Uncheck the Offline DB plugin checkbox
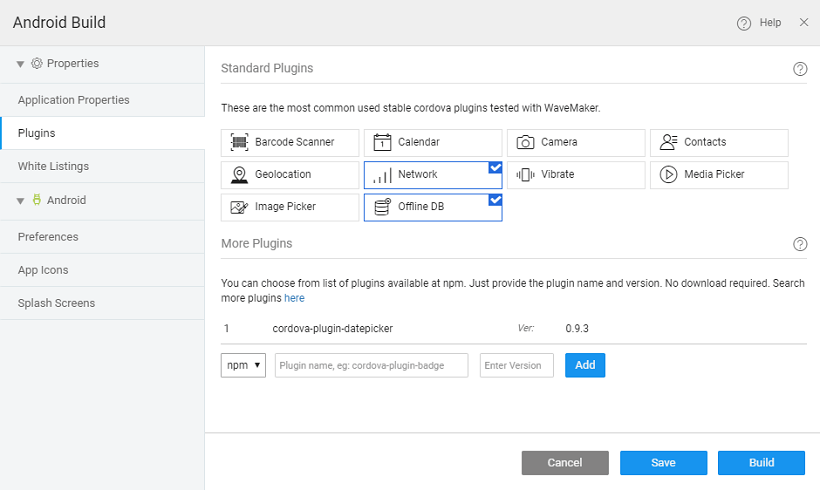Viewport: 820px width, 490px height. point(495,201)
